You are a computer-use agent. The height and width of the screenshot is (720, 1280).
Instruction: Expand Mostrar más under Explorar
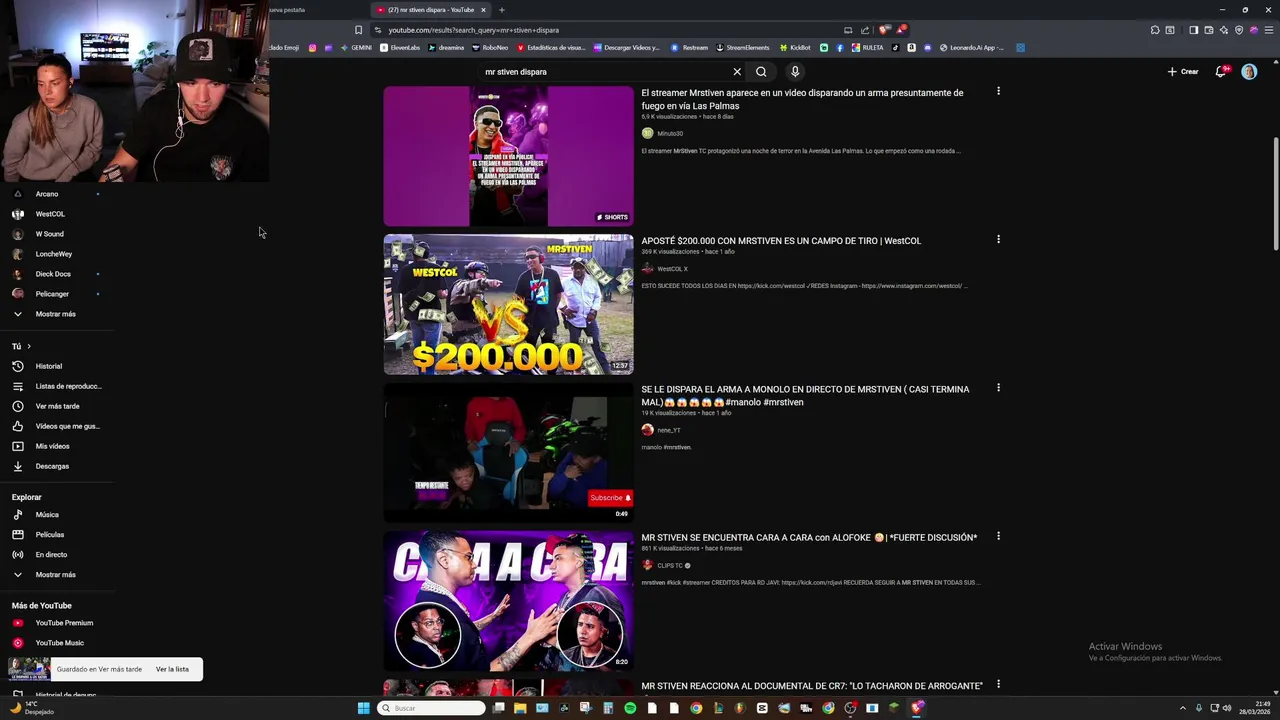click(57, 574)
